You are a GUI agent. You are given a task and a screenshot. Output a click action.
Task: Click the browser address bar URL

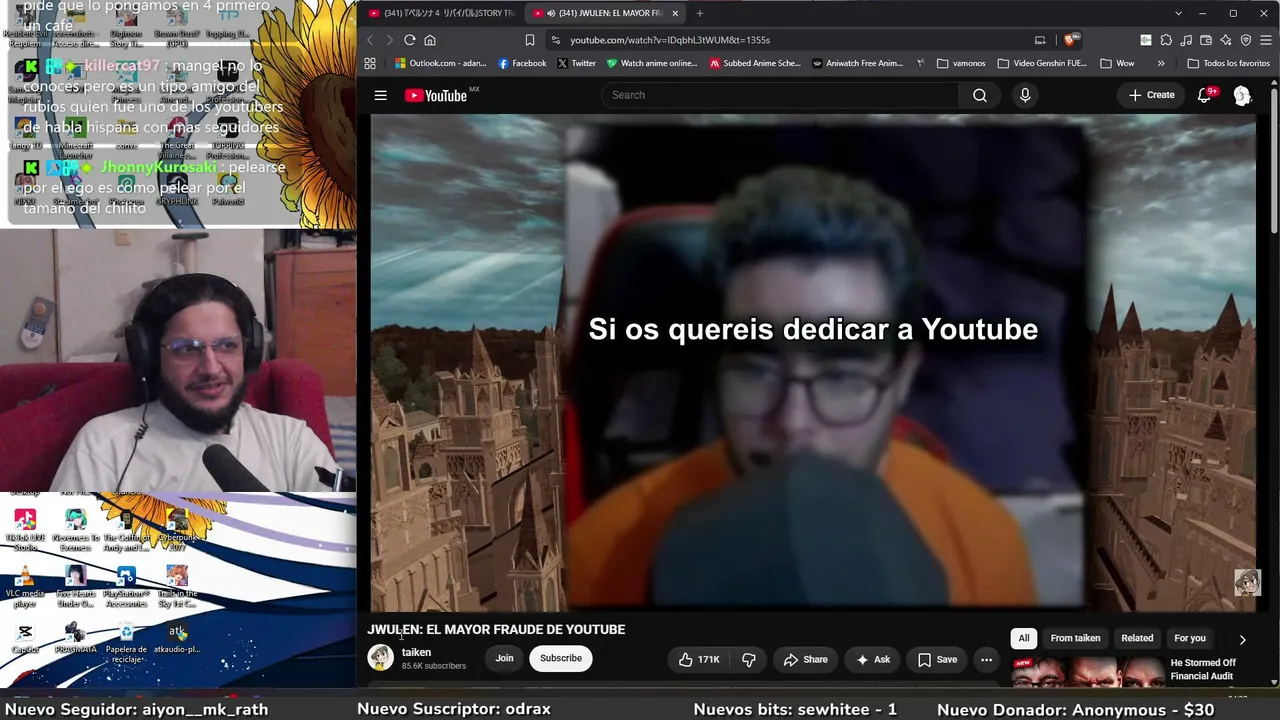coord(670,40)
